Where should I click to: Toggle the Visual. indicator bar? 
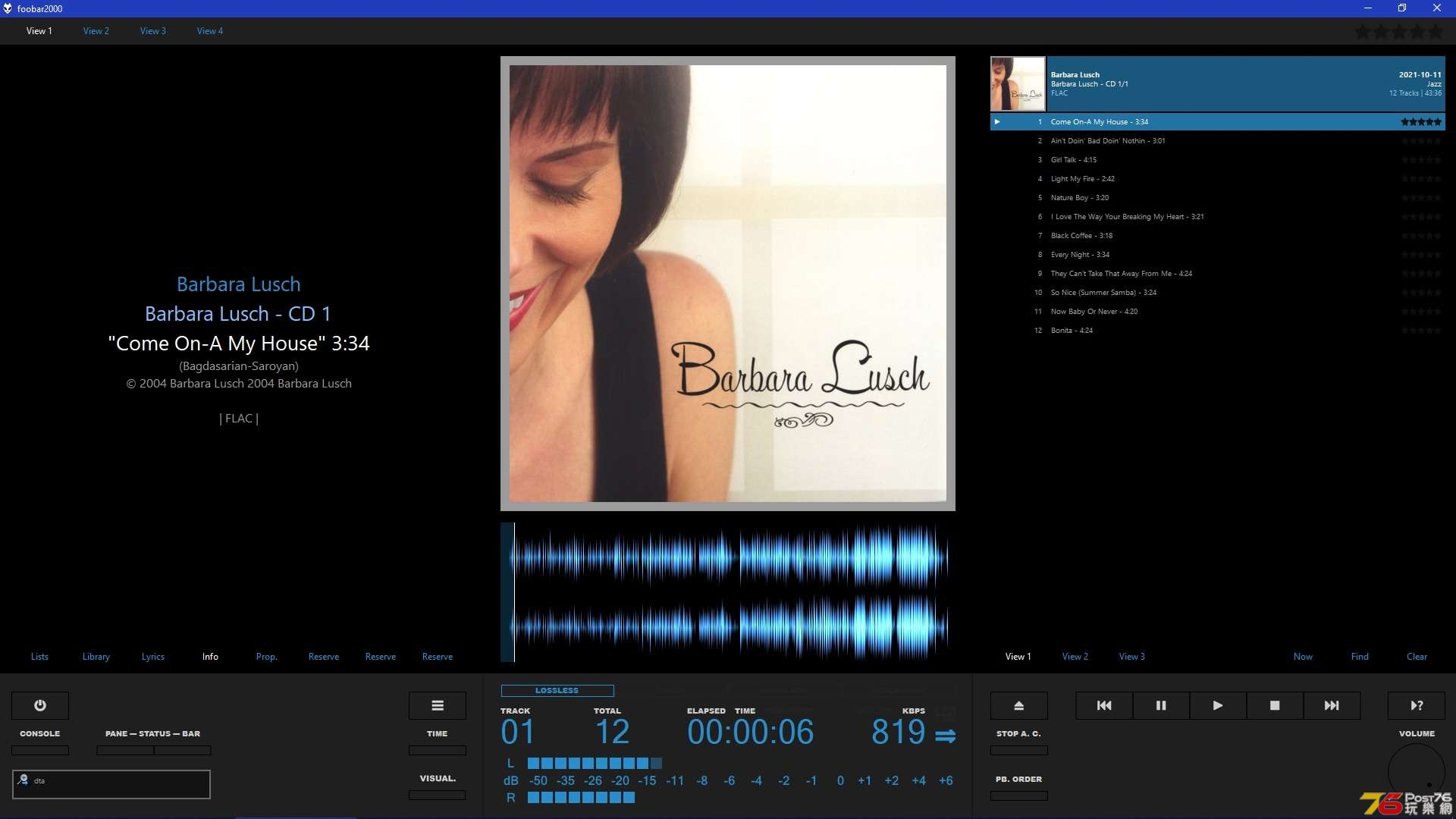pos(438,795)
